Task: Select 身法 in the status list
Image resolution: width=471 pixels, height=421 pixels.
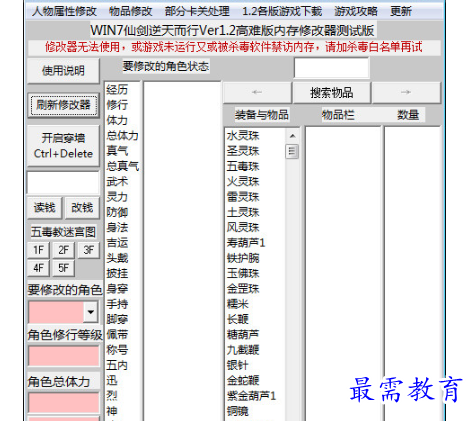Action: 117,228
